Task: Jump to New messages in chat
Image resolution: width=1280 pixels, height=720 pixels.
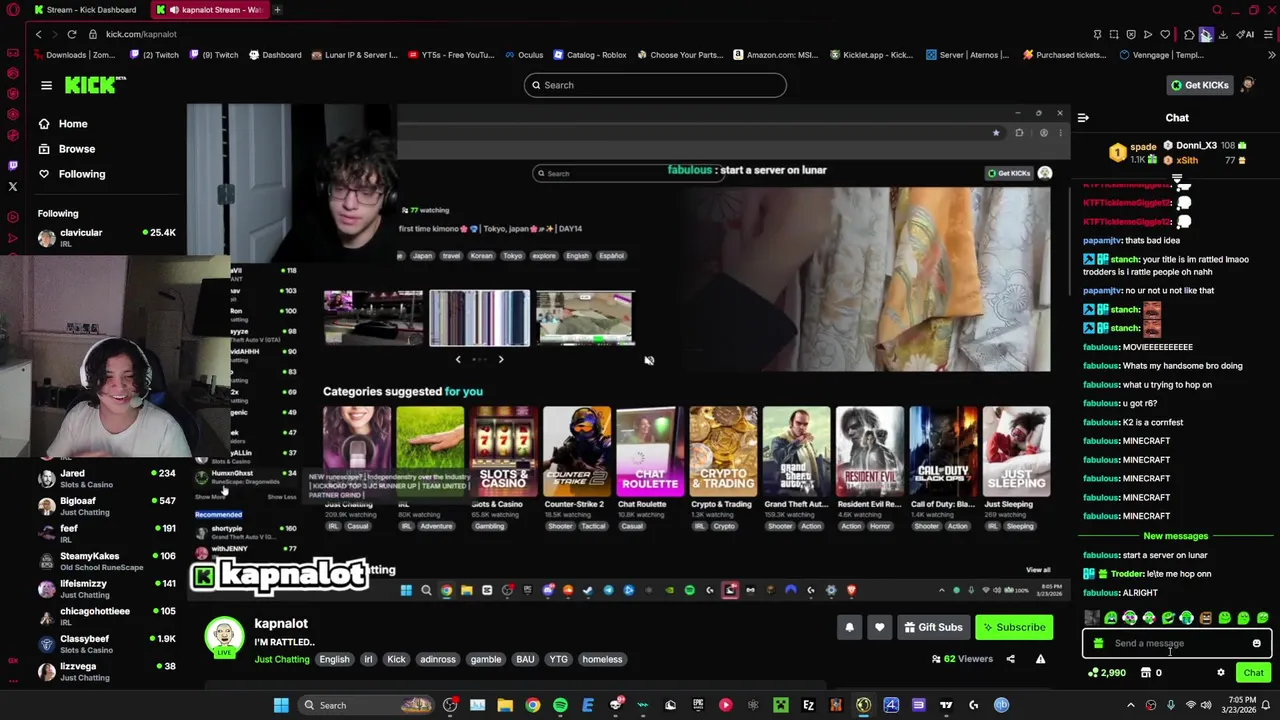Action: coord(1175,536)
